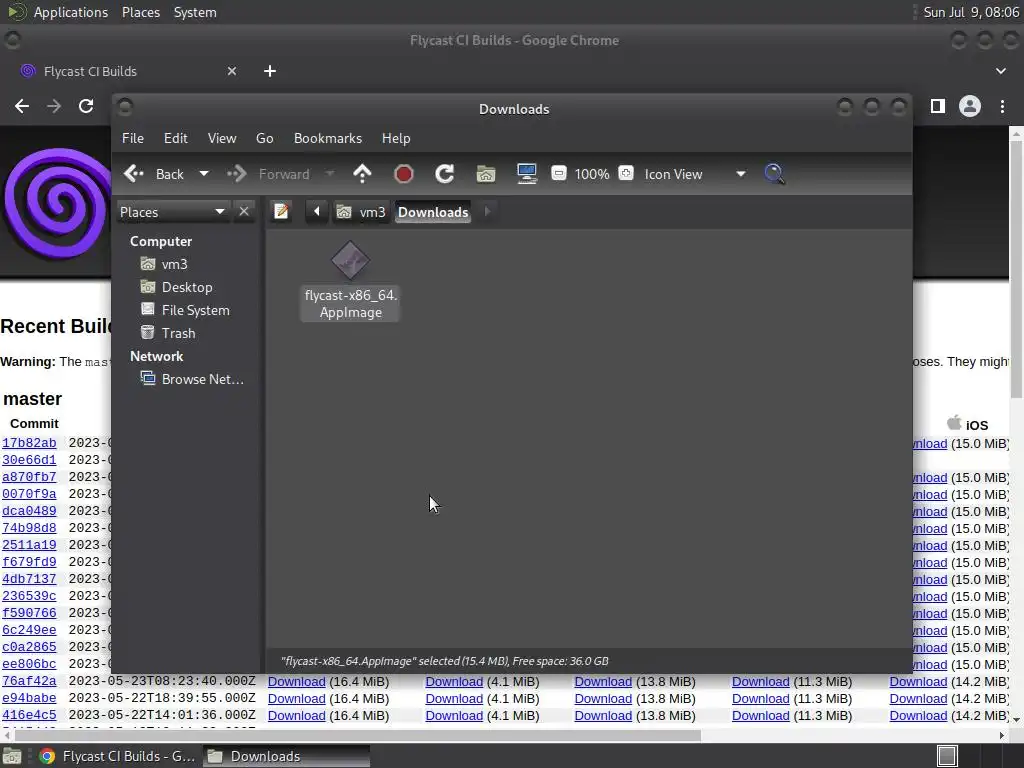Image resolution: width=1024 pixels, height=768 pixels.
Task: Open the Help menu
Action: [x=396, y=138]
